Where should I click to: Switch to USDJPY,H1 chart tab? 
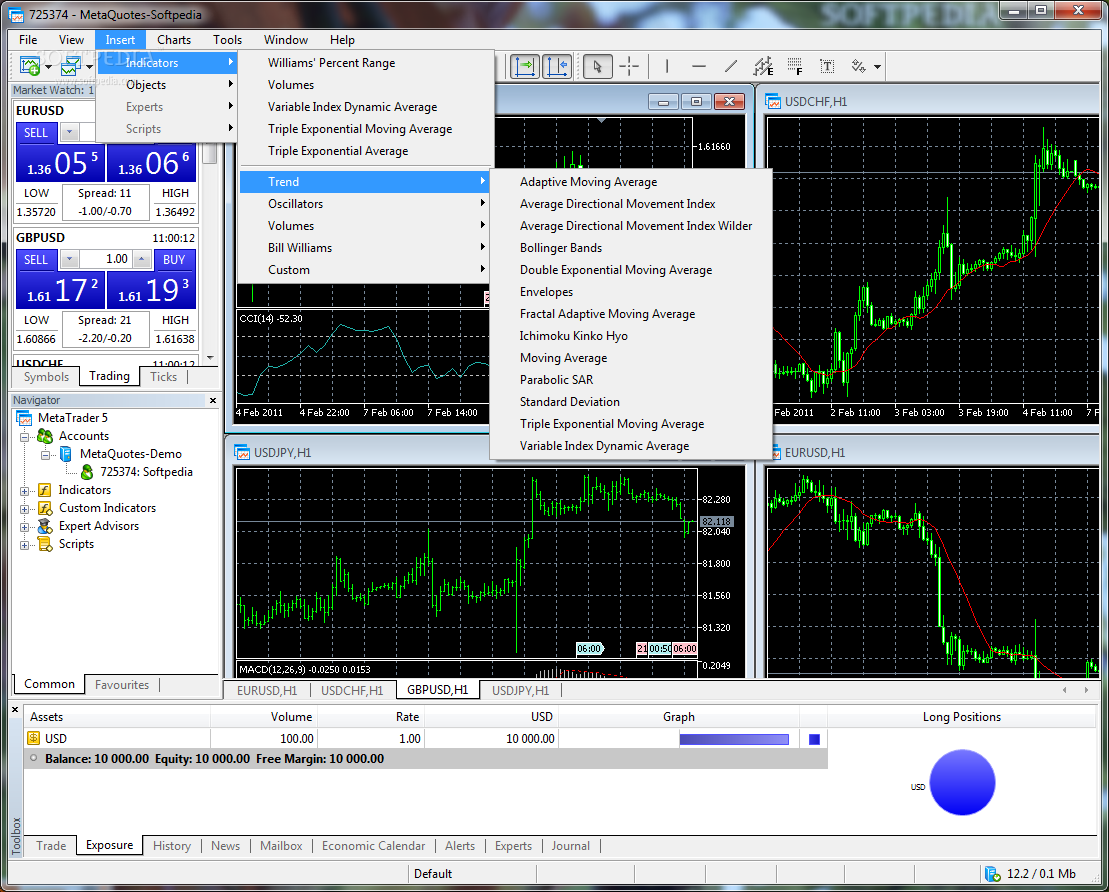(521, 690)
